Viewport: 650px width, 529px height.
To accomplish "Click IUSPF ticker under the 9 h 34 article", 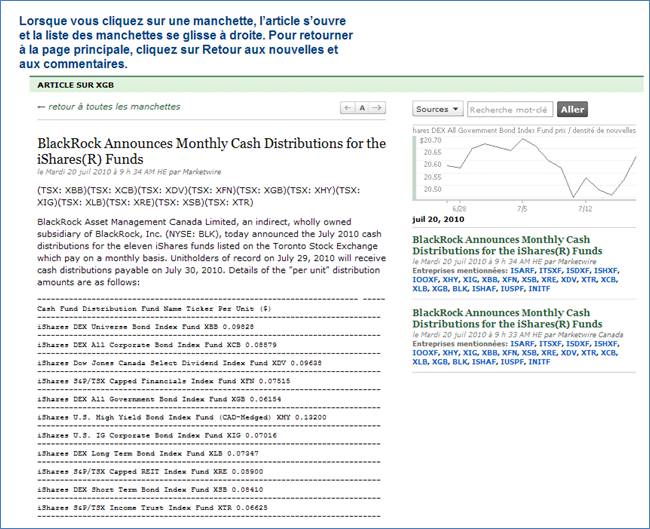I will [512, 289].
